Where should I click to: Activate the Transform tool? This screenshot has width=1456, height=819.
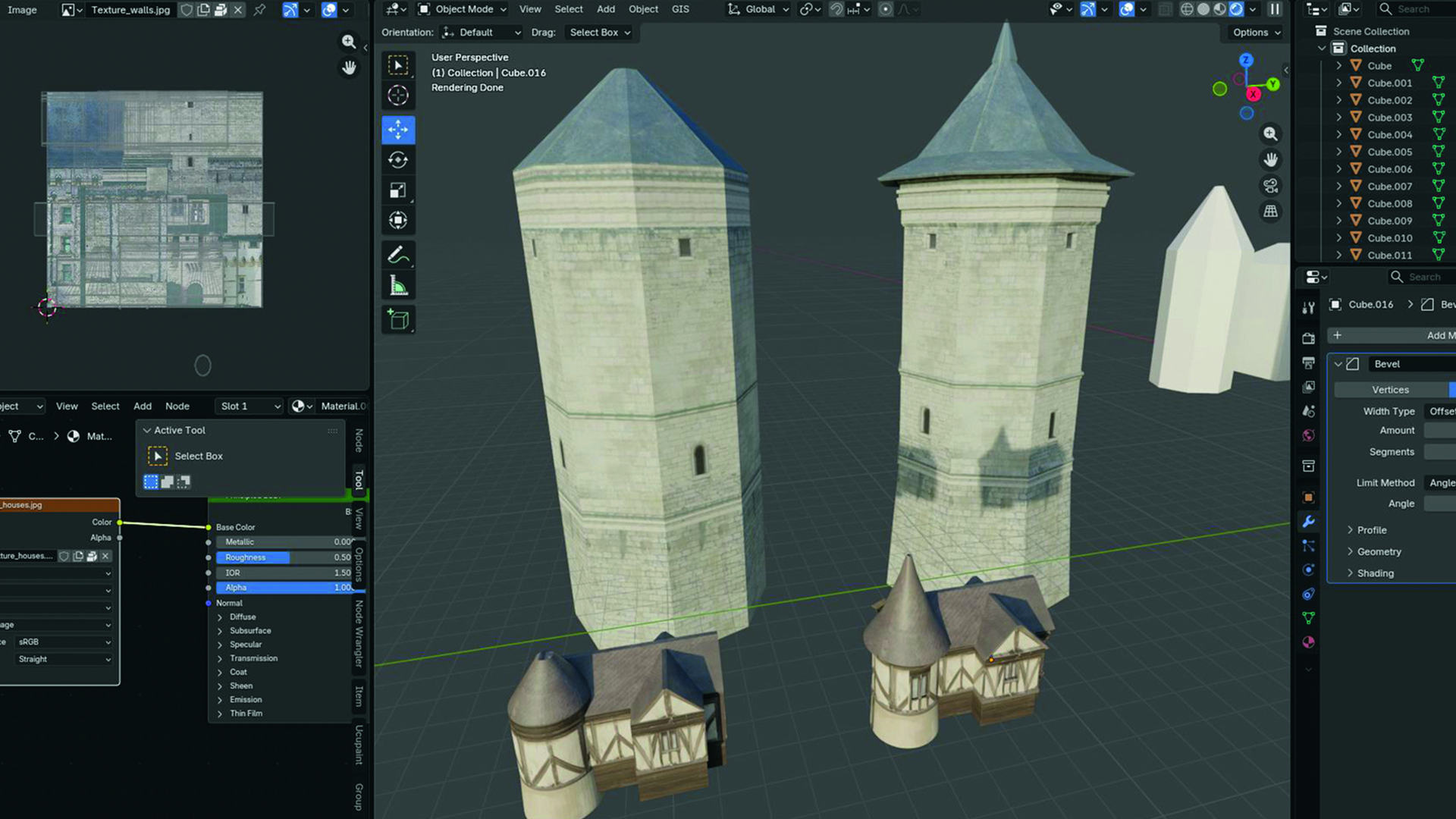[398, 221]
